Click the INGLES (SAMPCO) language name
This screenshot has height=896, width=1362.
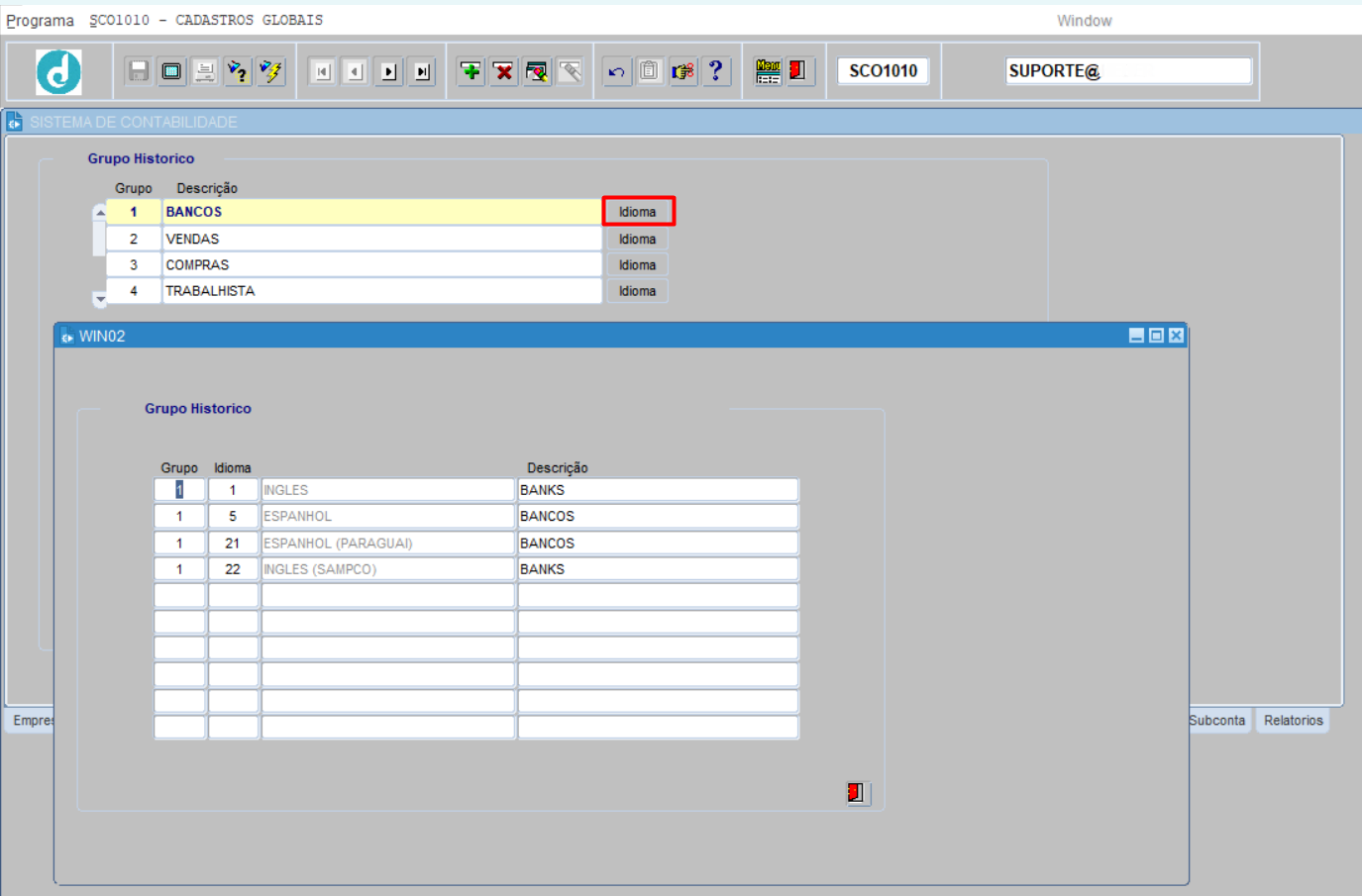click(x=387, y=569)
